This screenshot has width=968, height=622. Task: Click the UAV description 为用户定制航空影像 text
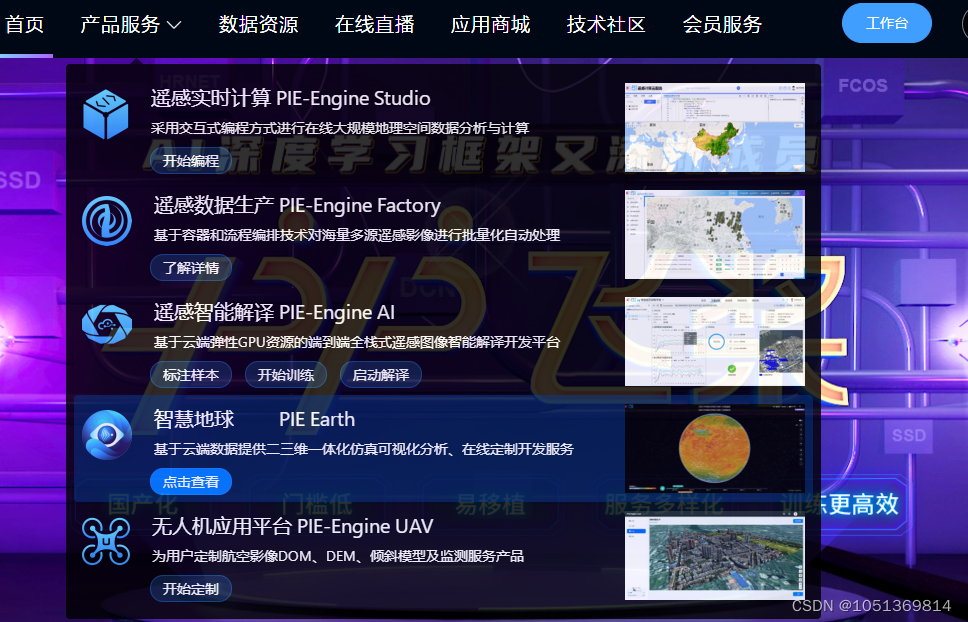tap(338, 556)
